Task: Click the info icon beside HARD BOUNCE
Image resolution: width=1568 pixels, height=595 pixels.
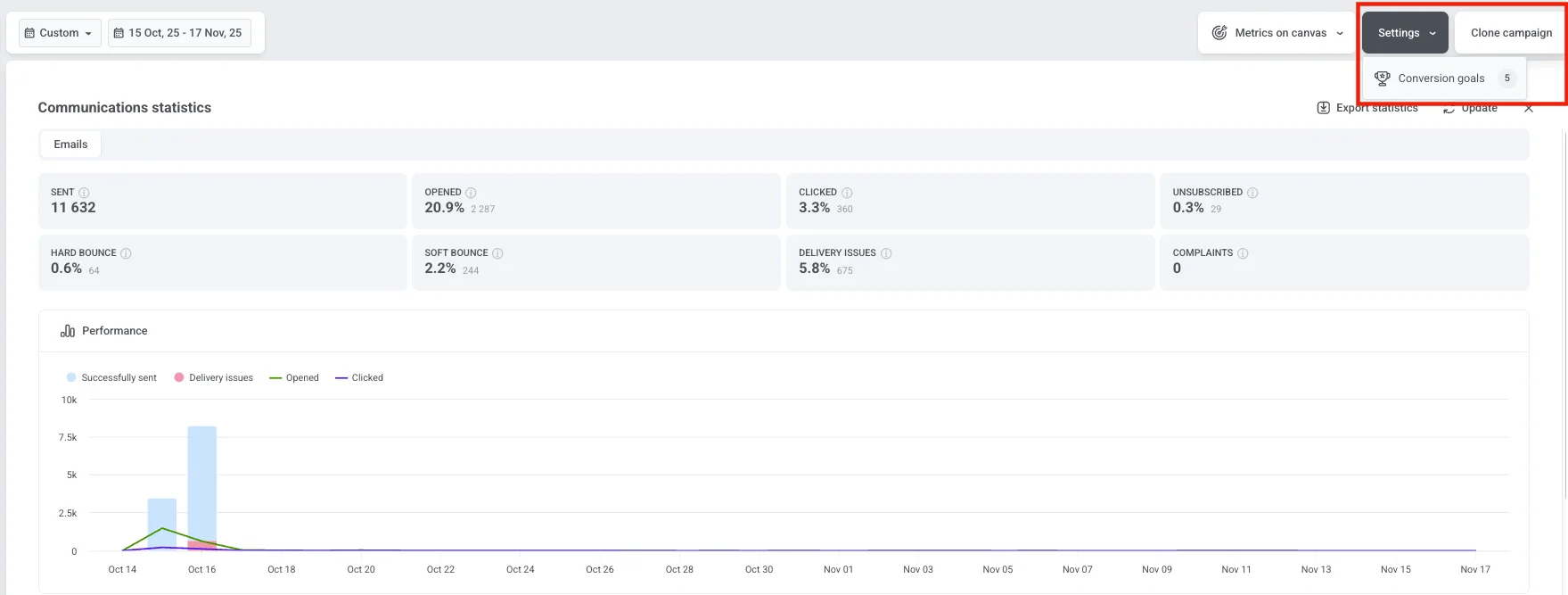Action: [126, 253]
